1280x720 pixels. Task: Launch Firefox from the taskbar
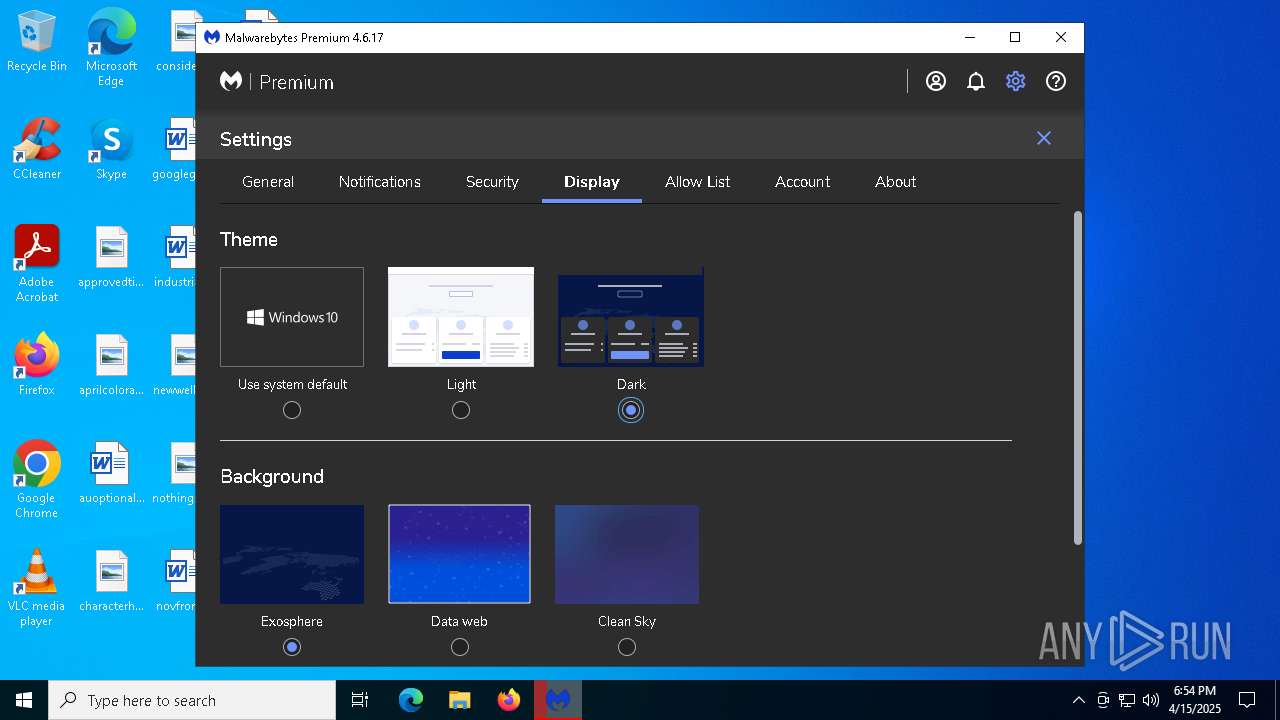click(x=508, y=700)
